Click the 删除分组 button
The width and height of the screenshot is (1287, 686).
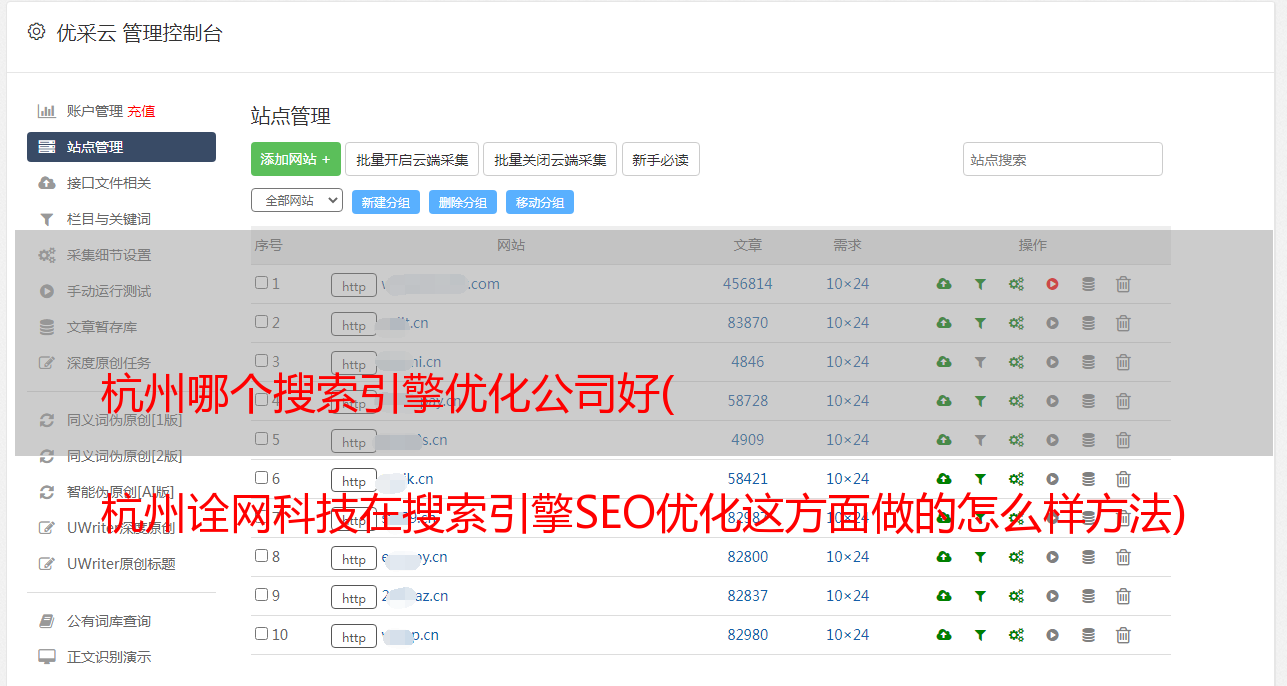[463, 202]
